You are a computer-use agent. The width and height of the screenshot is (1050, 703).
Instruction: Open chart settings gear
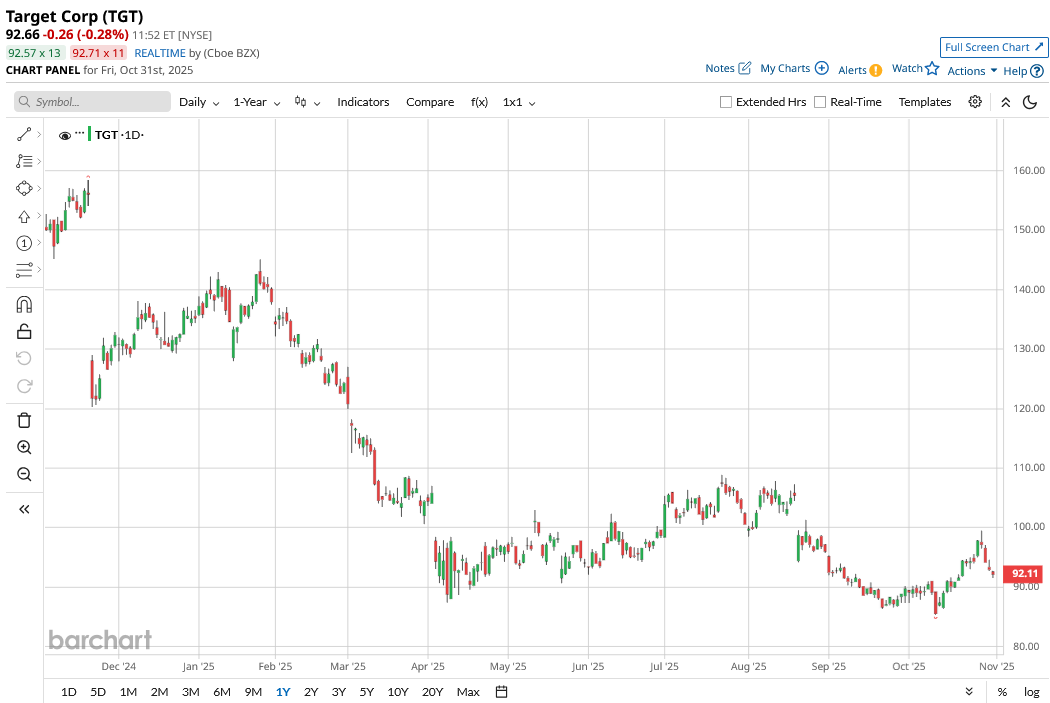pyautogui.click(x=975, y=102)
